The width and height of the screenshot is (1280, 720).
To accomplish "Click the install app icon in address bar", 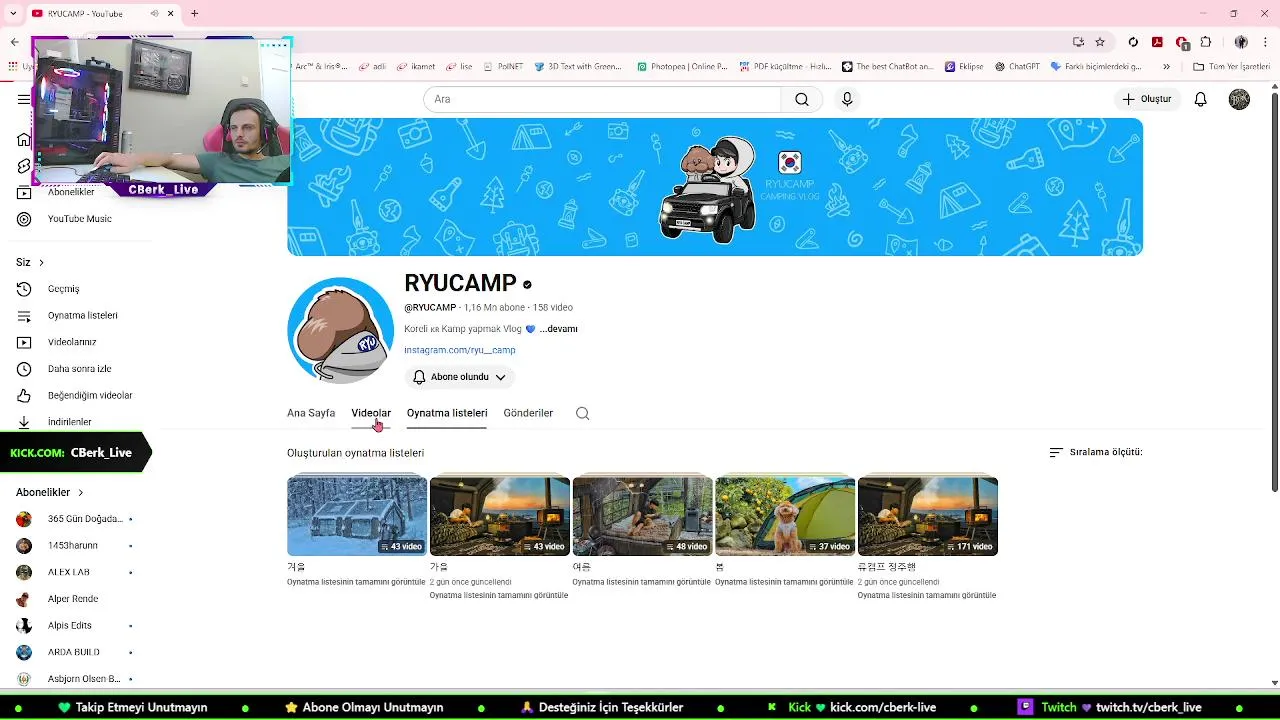I will coord(1078,42).
